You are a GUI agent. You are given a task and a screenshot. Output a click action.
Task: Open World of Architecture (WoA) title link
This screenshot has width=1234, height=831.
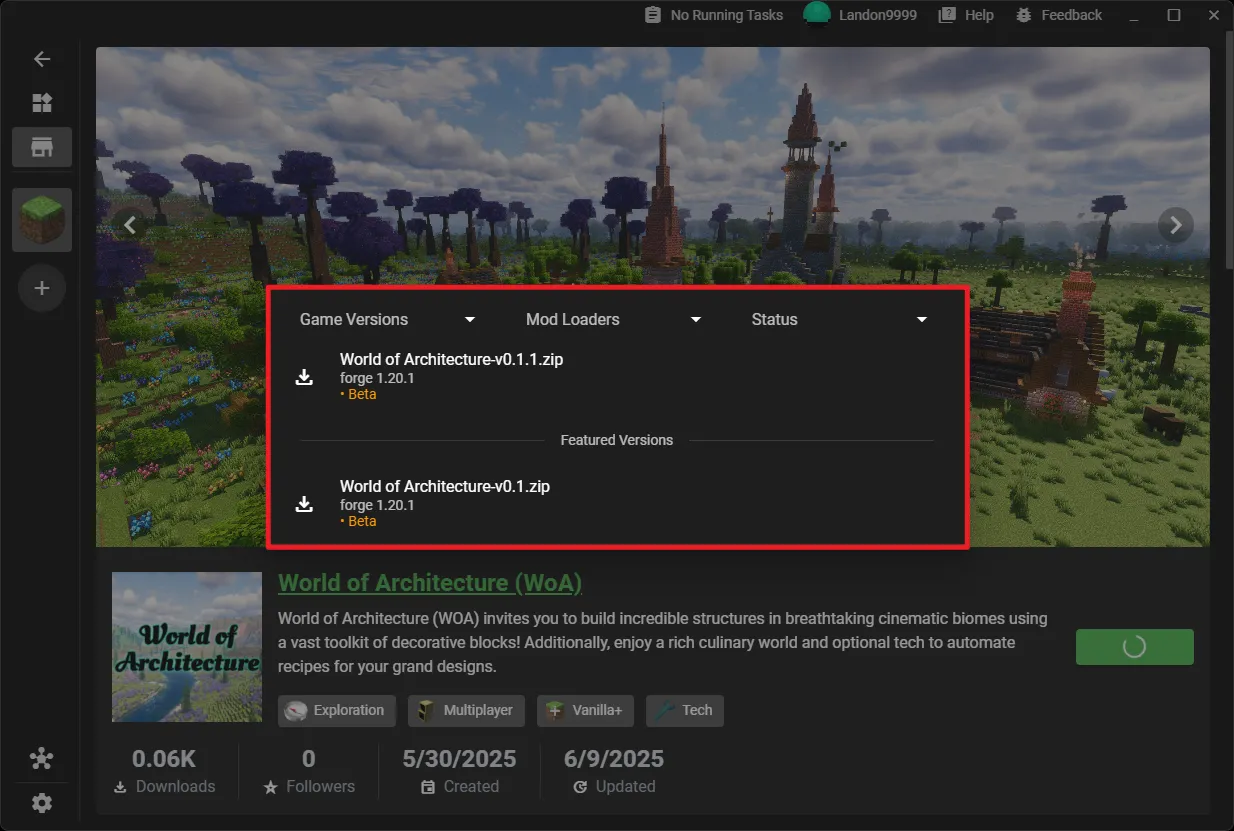[430, 582]
